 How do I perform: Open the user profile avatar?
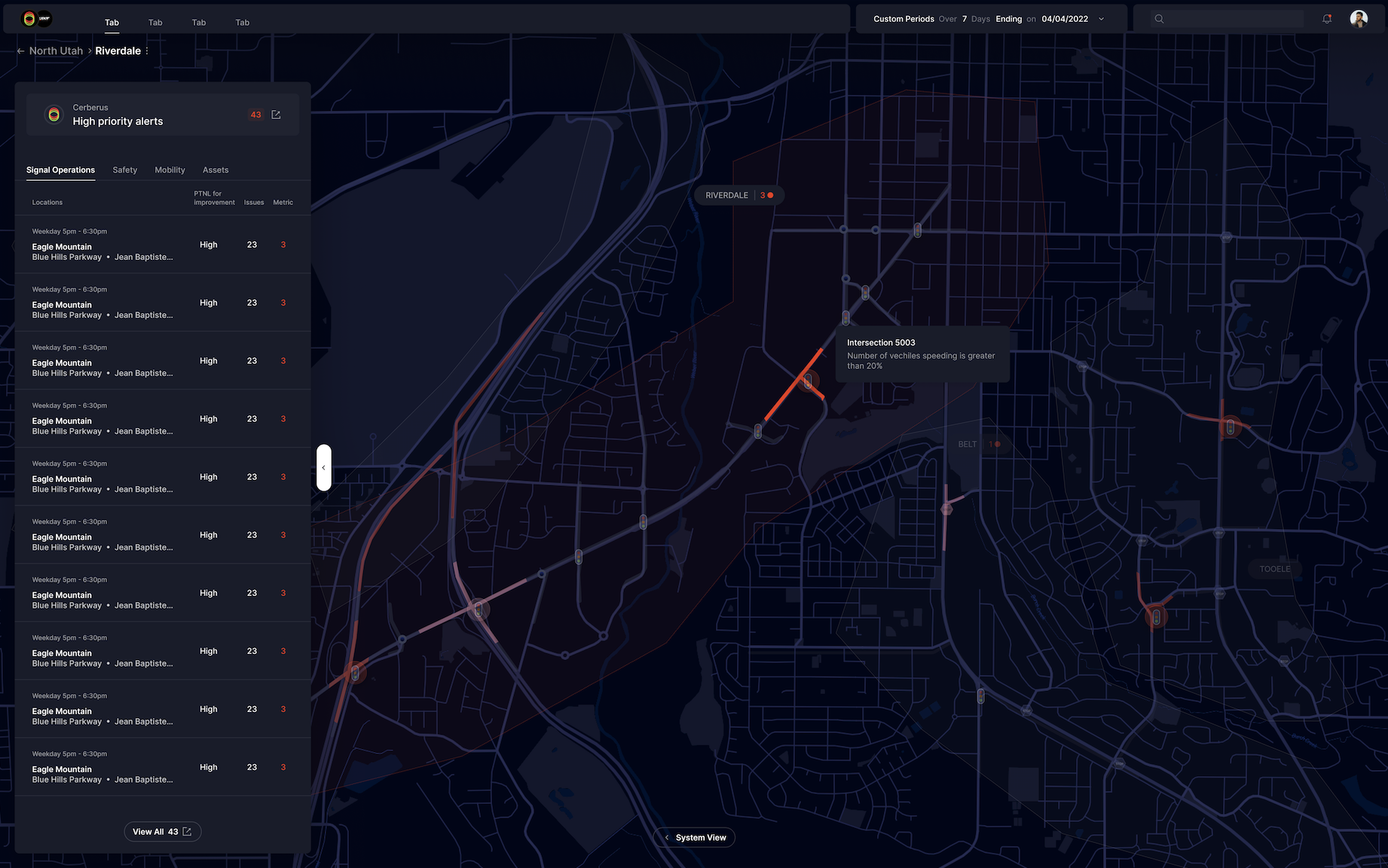[x=1359, y=19]
